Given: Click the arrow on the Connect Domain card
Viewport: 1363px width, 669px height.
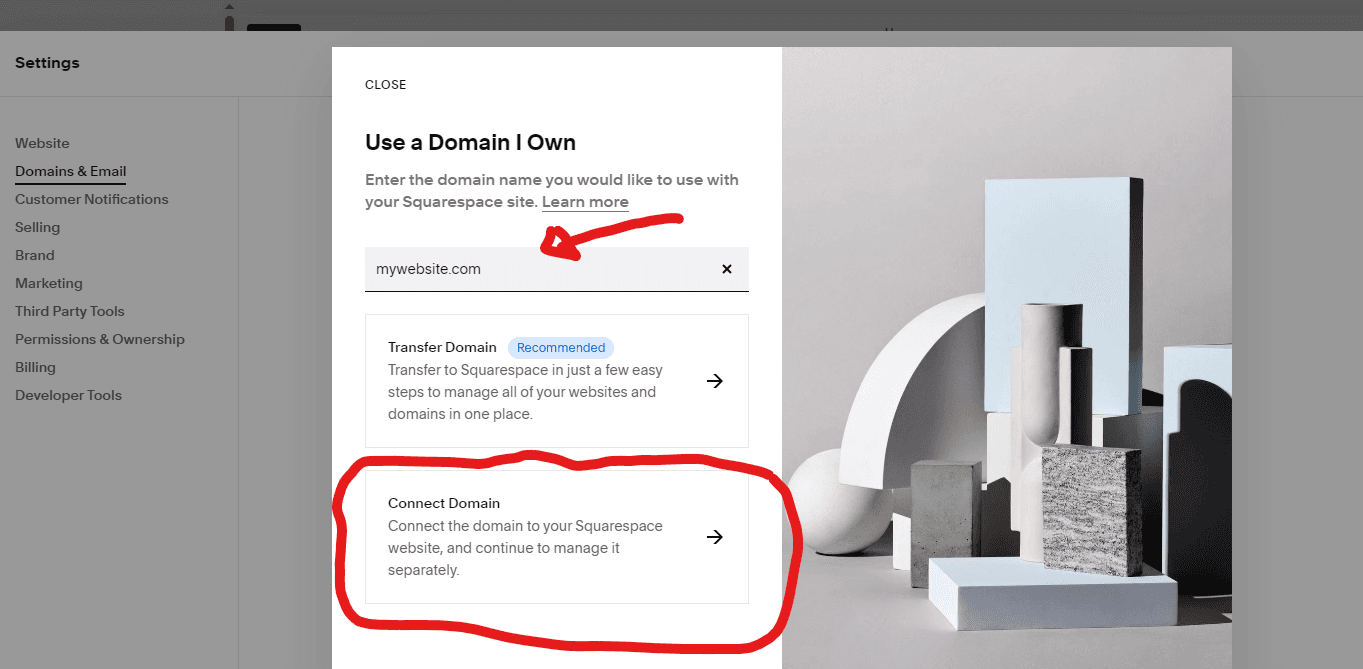Looking at the screenshot, I should 715,537.
